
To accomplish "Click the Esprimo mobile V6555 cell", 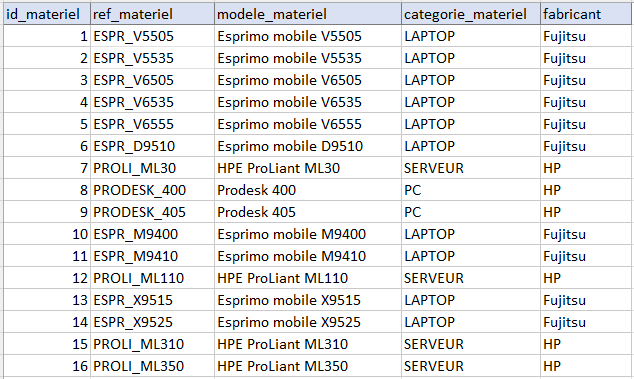I will point(308,124).
